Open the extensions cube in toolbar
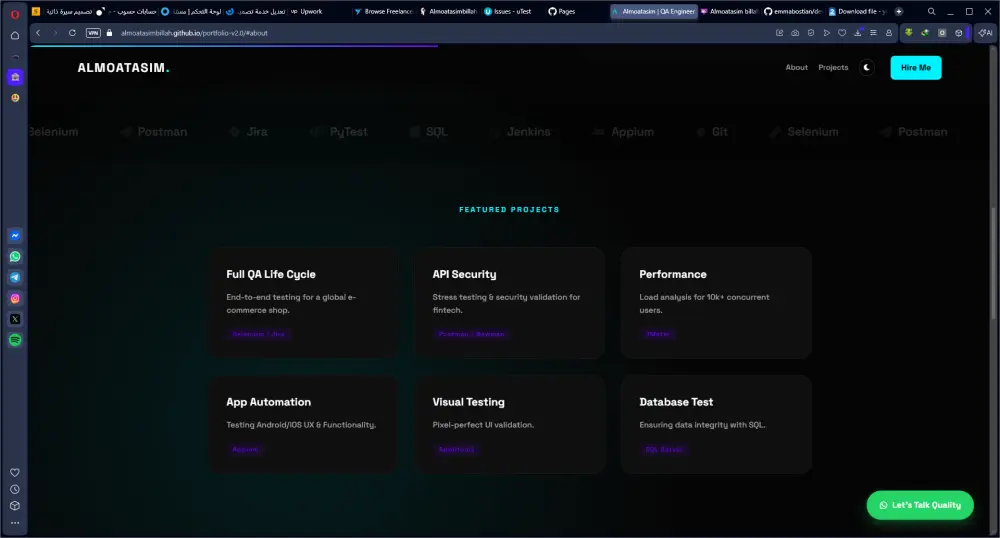Image resolution: width=1000 pixels, height=538 pixels. click(x=959, y=33)
